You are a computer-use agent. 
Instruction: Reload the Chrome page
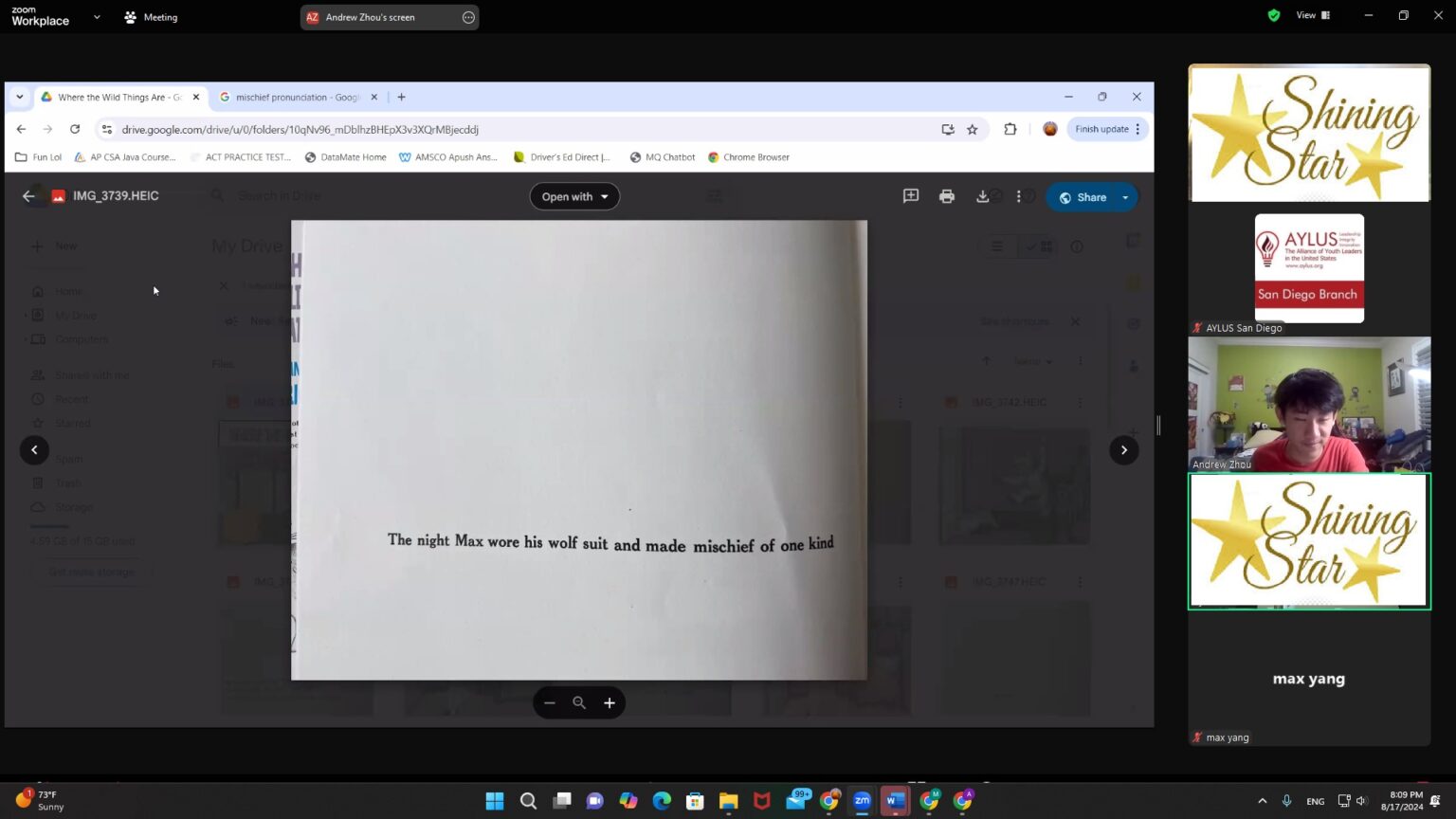pos(75,129)
